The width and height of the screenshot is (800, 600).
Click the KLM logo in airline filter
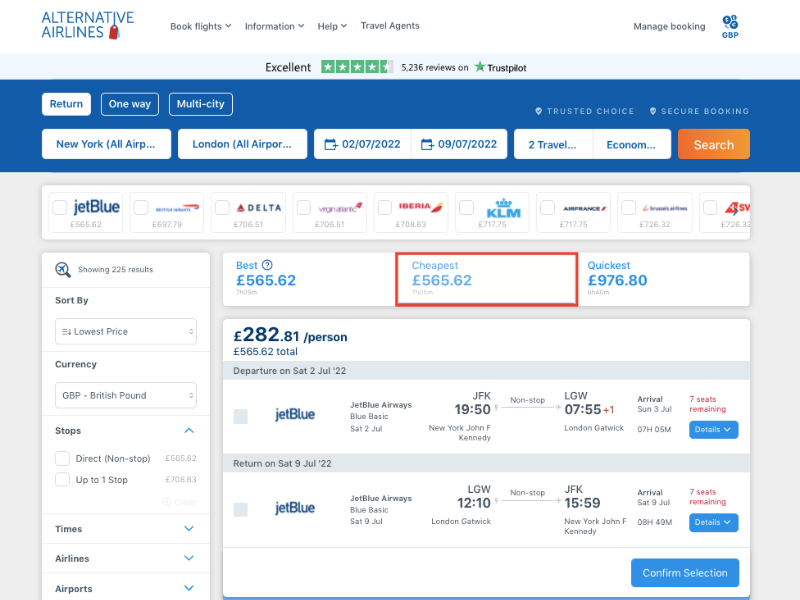(x=504, y=208)
